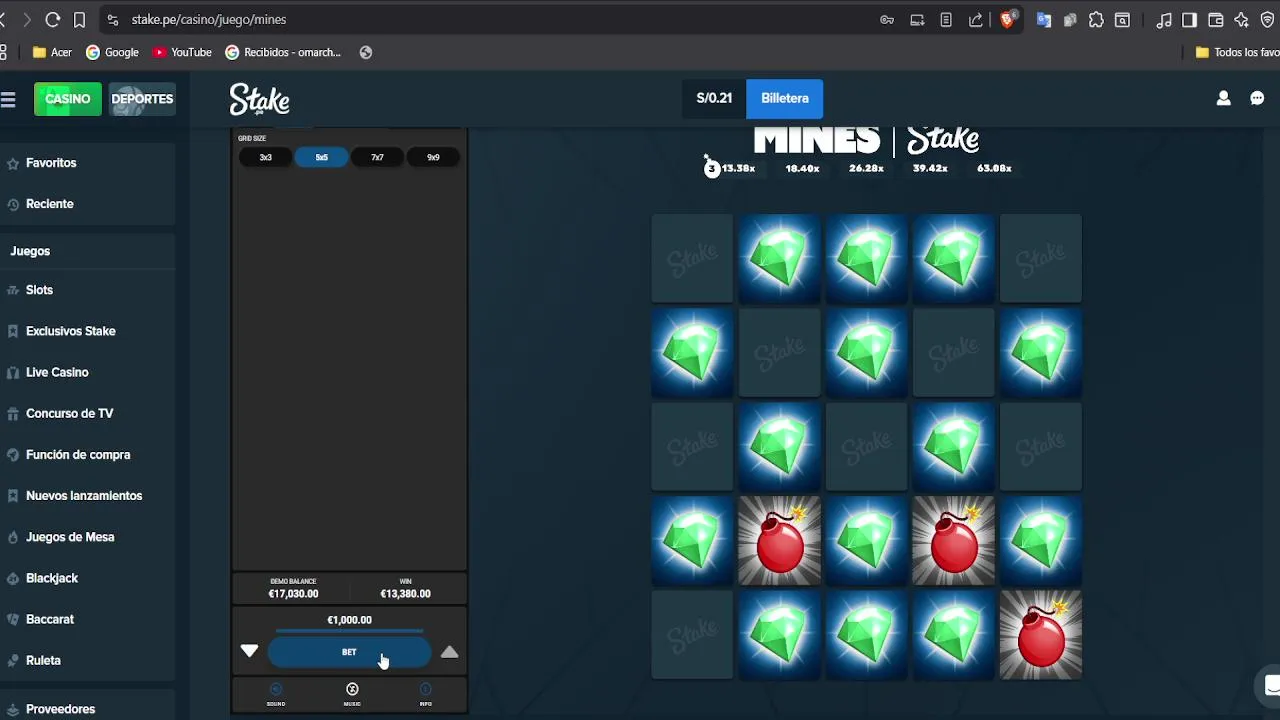Open the YouTube bookmark

tap(182, 52)
